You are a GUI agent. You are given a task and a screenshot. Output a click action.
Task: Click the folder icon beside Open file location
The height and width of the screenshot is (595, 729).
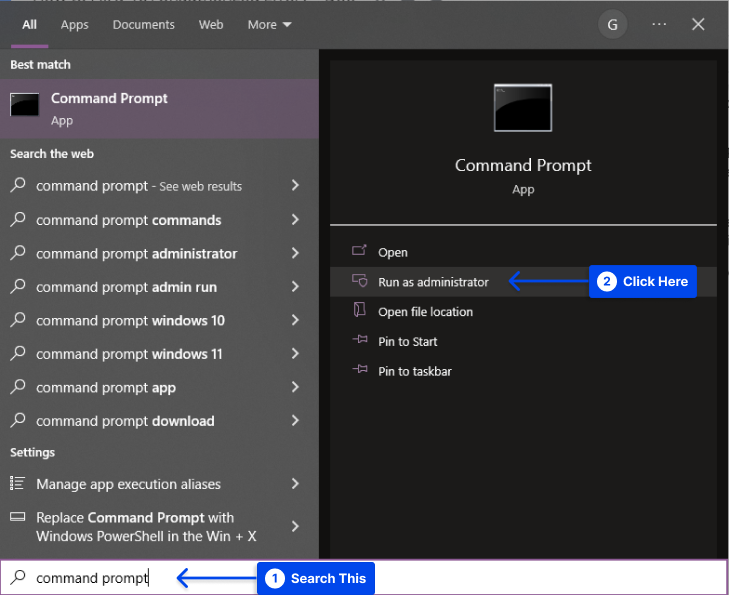pyautogui.click(x=359, y=310)
